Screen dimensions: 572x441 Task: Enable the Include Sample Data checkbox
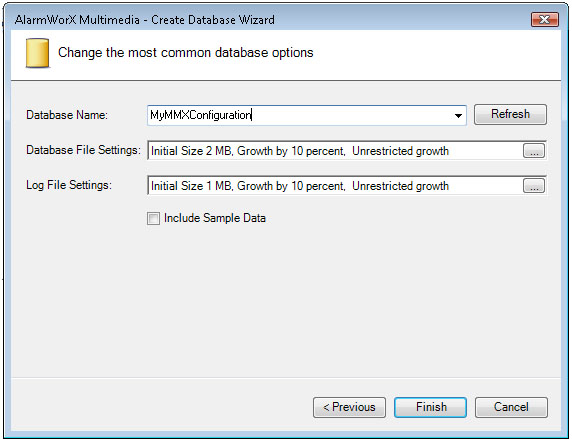click(x=153, y=218)
